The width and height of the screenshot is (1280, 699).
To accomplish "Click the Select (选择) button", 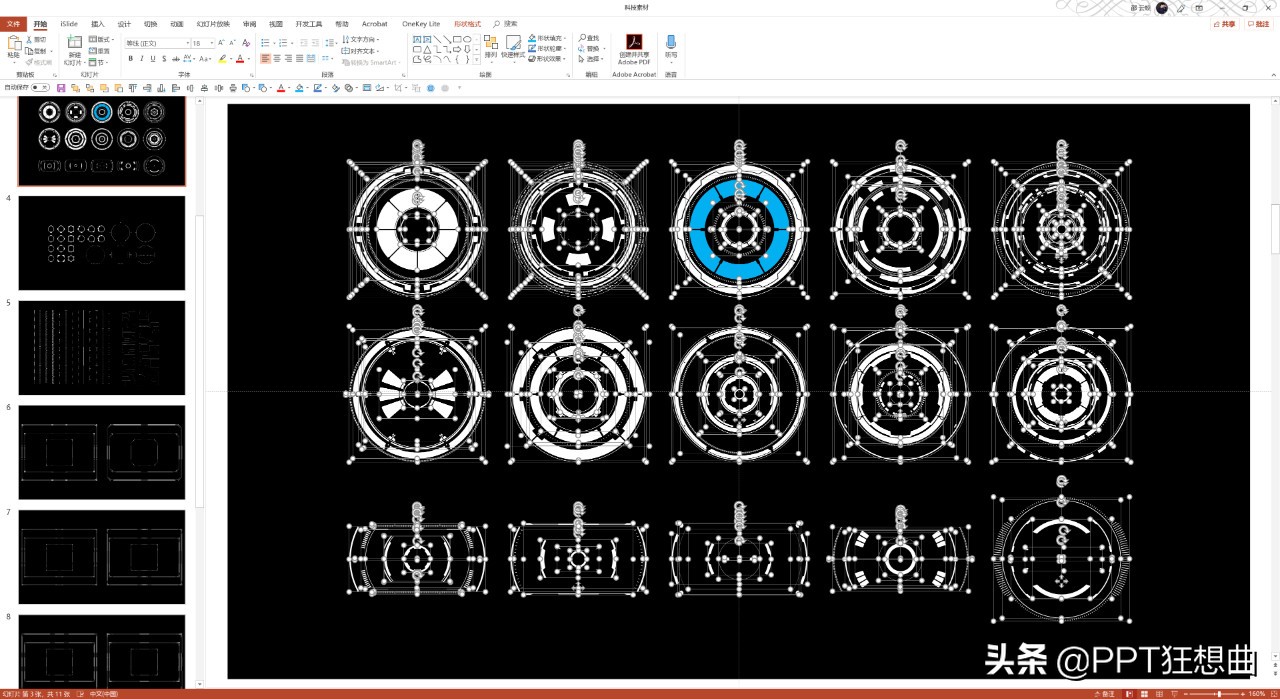I will 592,58.
